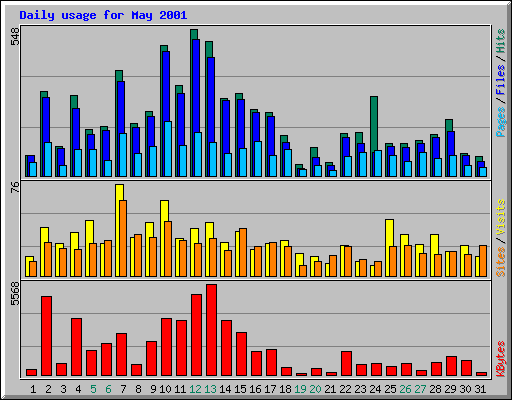Image resolution: width=512 pixels, height=400 pixels.
Task: Click the red KBytes bar for day 13
Action: click(211, 330)
